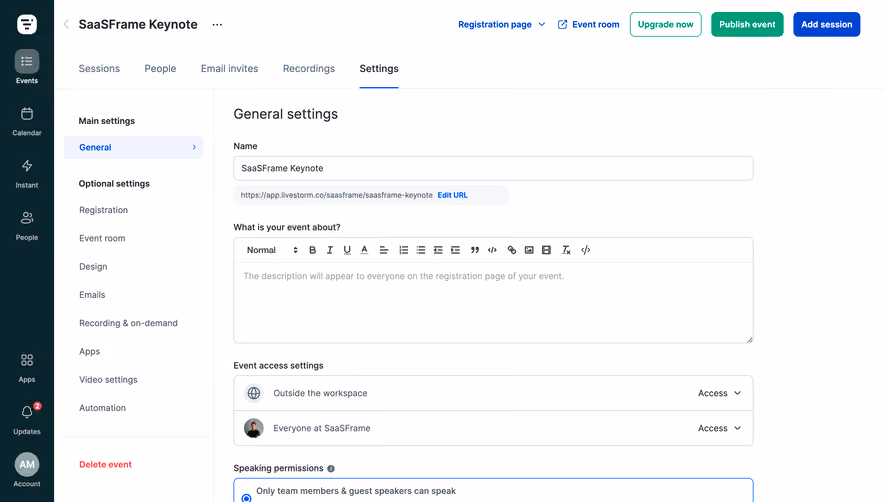Clear text formatting
Viewport: 885px width, 502px height.
(x=566, y=250)
